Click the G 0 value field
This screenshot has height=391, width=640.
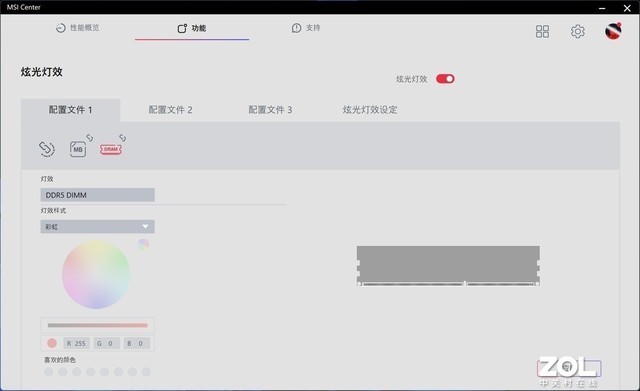[x=107, y=343]
